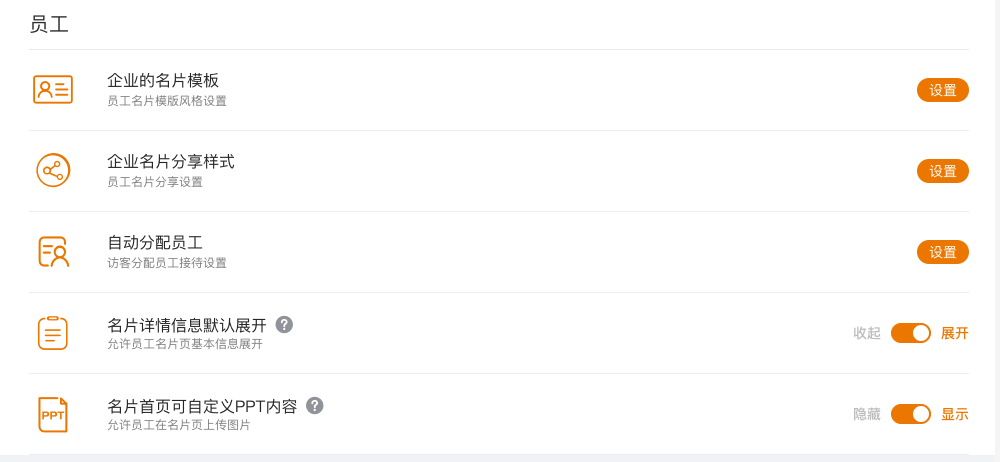Disable the PPT content display switch

910,414
